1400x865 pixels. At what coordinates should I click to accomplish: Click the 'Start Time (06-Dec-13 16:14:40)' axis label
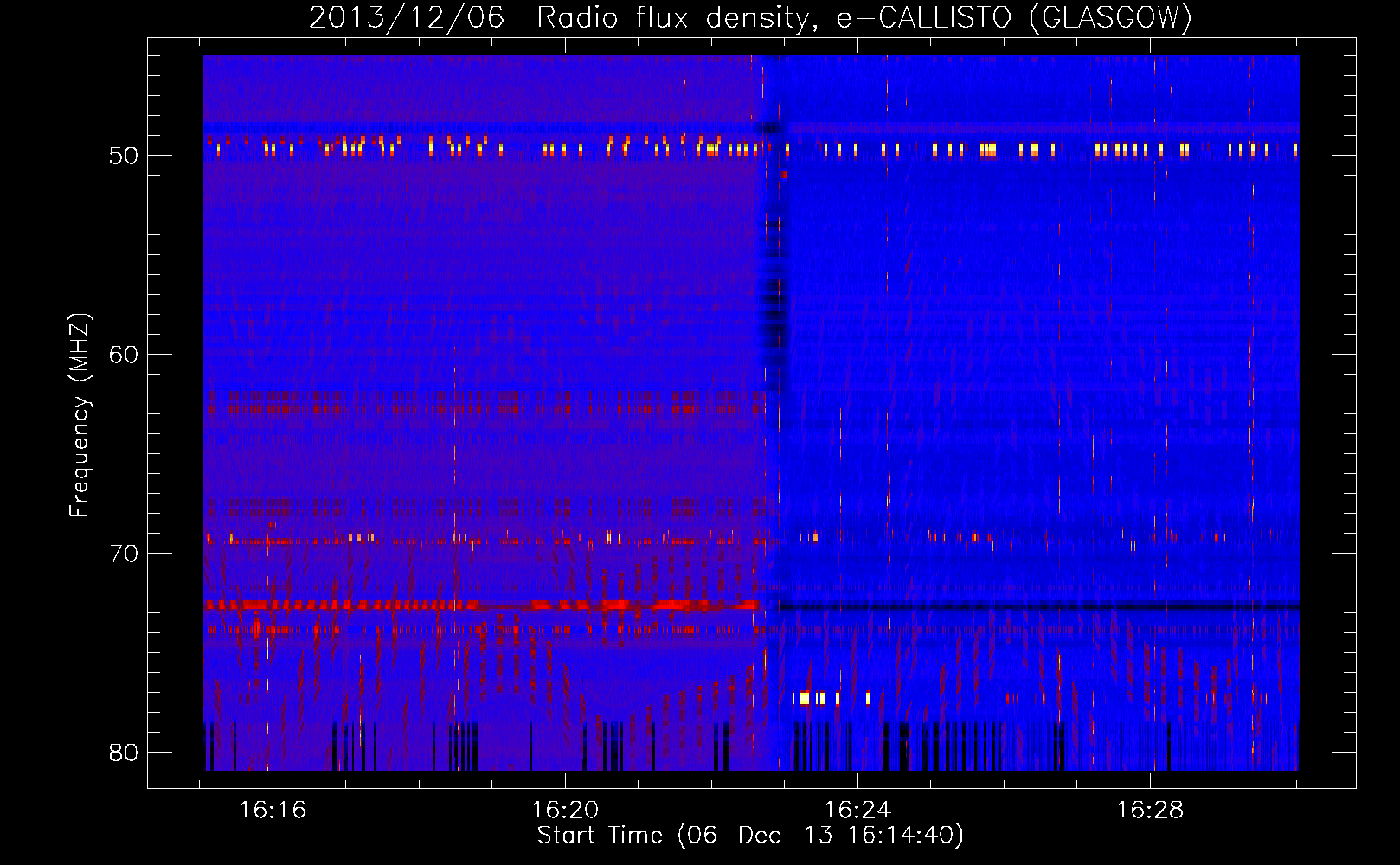coord(750,836)
